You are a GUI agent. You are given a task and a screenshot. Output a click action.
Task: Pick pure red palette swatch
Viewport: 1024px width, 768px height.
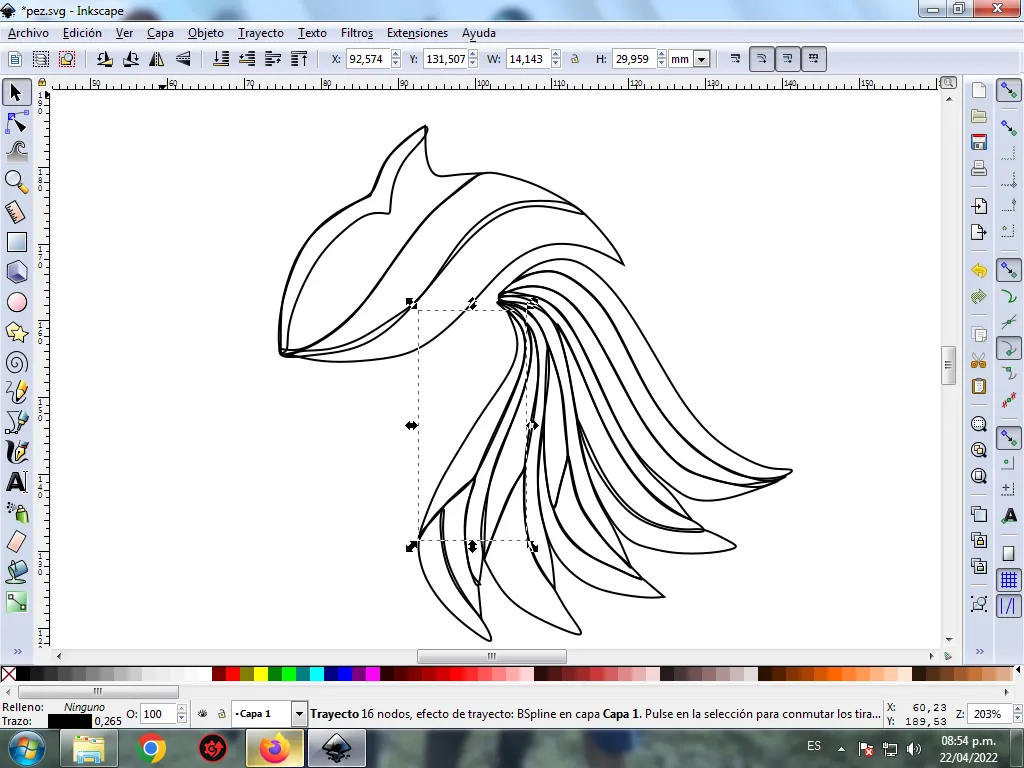coord(232,674)
